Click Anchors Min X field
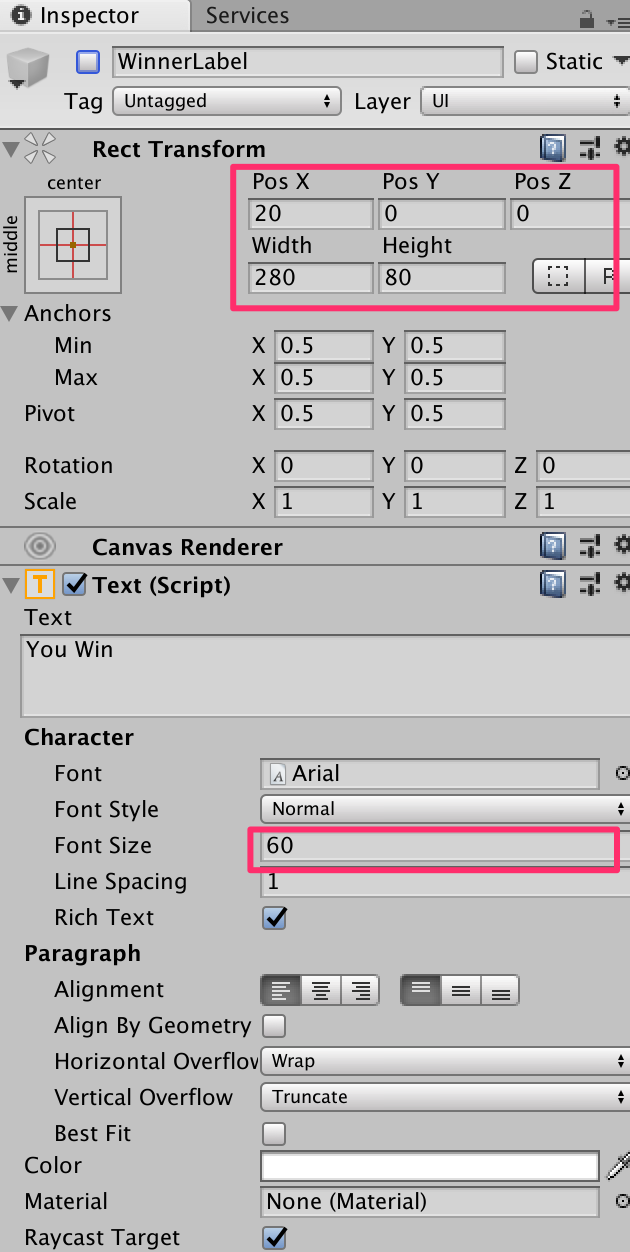The image size is (630, 1252). click(324, 346)
